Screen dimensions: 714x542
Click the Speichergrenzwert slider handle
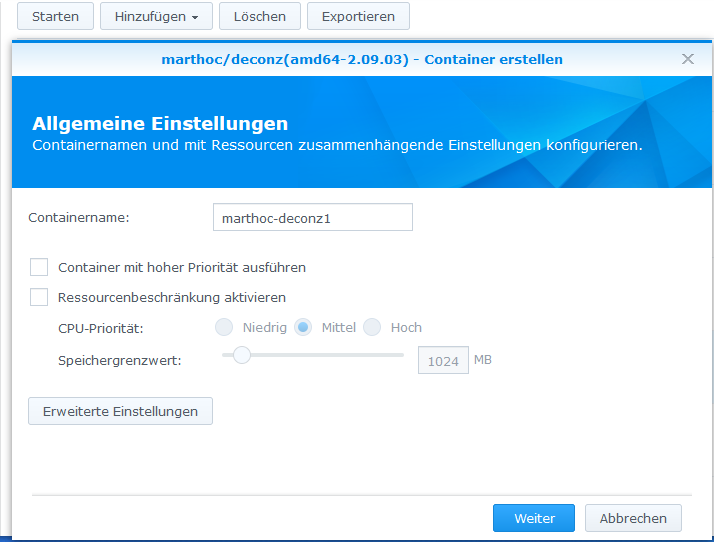point(242,355)
